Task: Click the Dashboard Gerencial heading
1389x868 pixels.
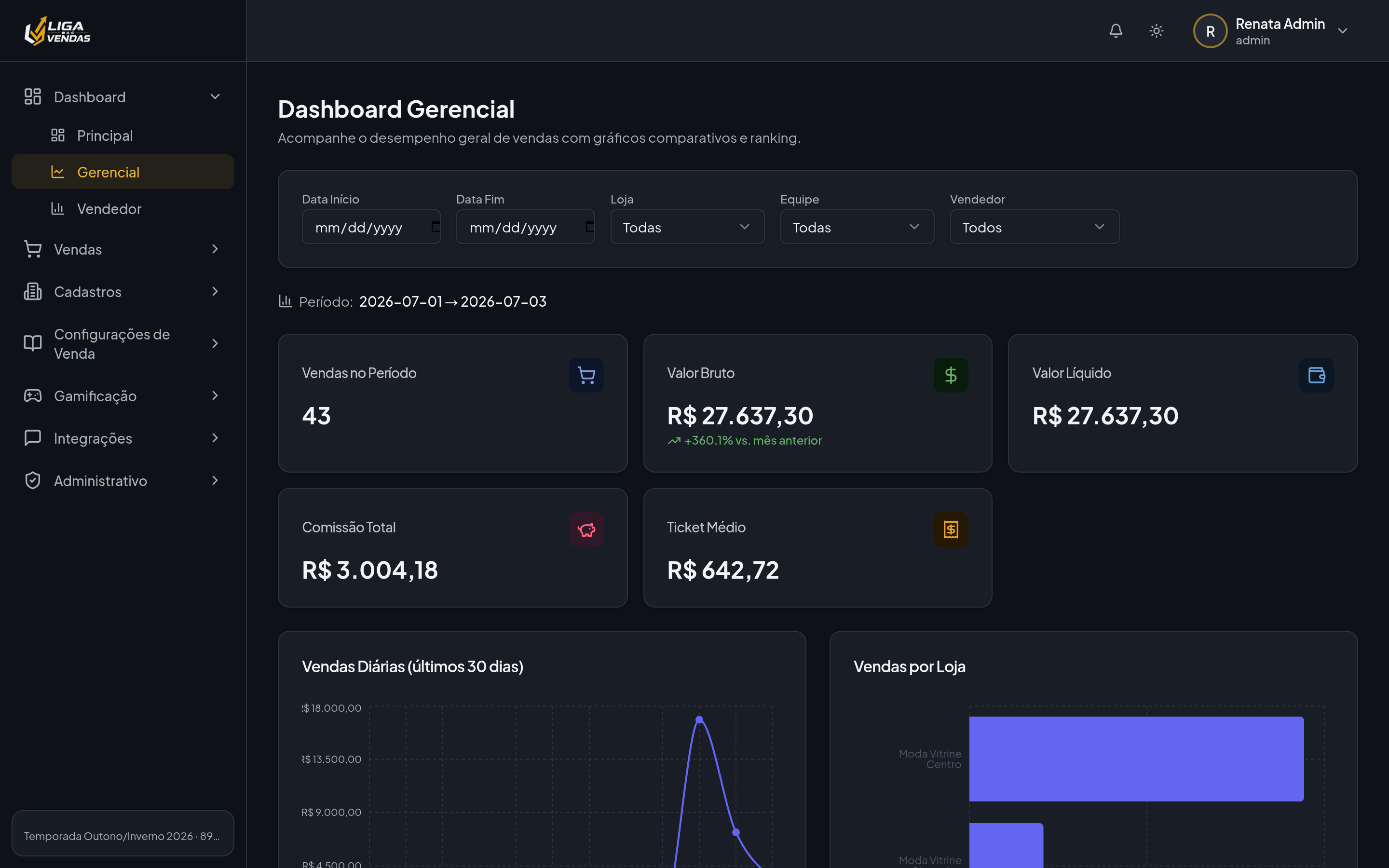Action: coord(396,109)
